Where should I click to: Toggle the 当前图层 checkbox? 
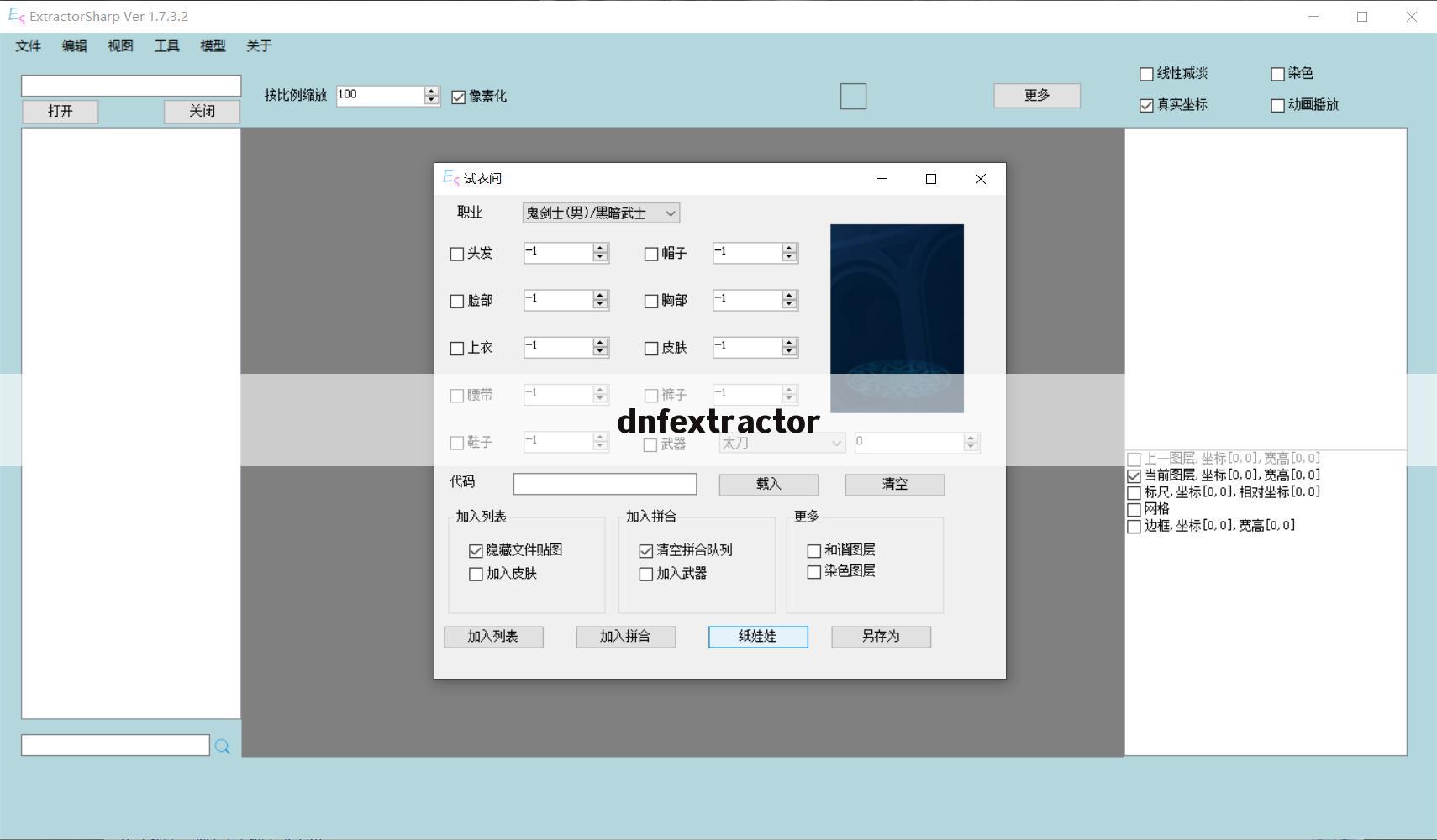point(1134,475)
